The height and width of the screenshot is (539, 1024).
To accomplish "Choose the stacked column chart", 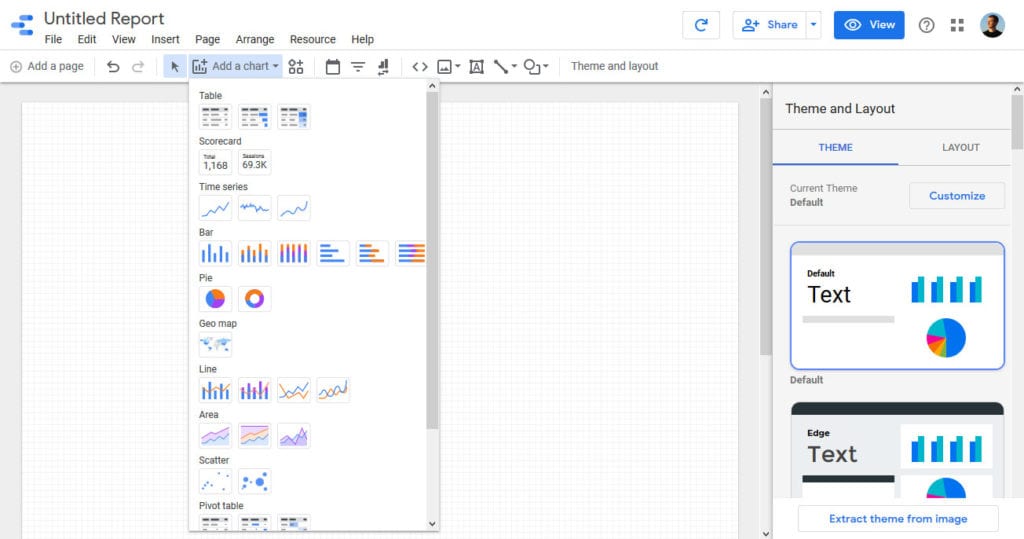I will (254, 253).
